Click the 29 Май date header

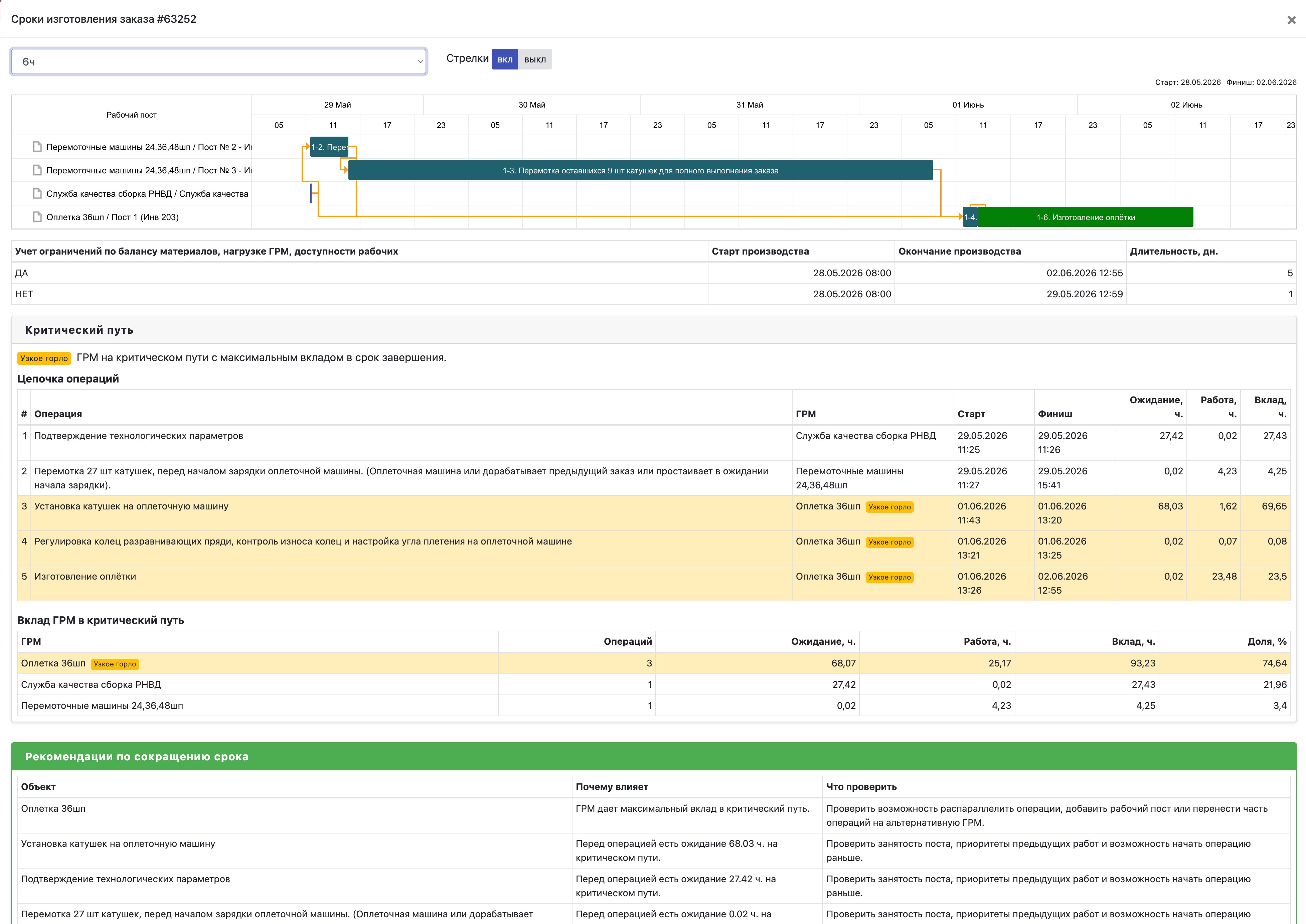click(x=337, y=105)
